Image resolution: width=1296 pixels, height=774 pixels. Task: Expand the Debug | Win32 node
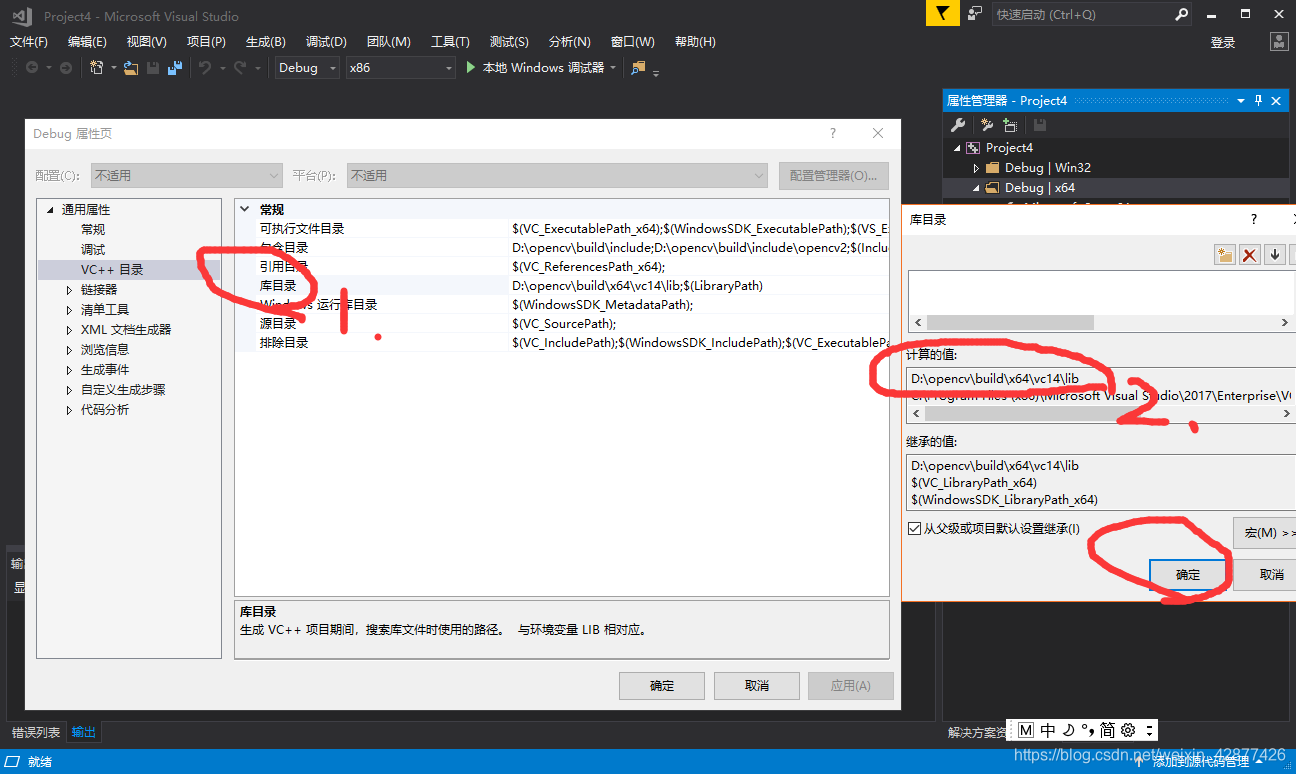[x=977, y=168]
